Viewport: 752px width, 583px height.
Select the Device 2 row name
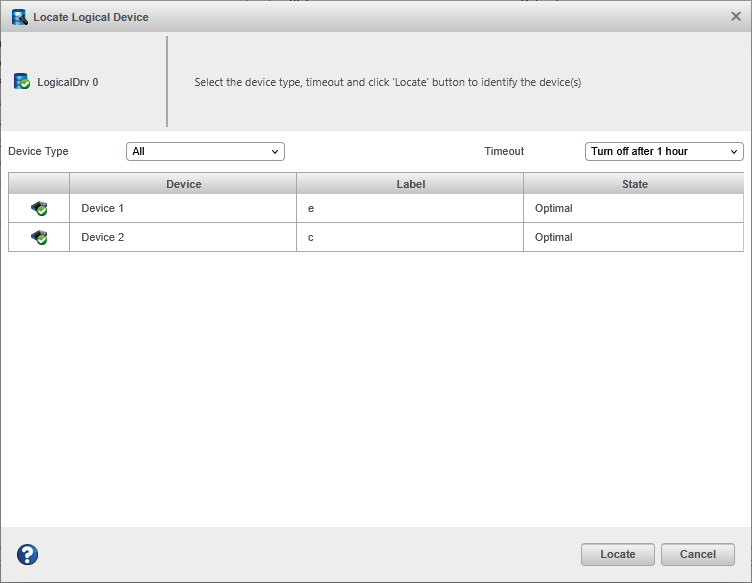(102, 238)
